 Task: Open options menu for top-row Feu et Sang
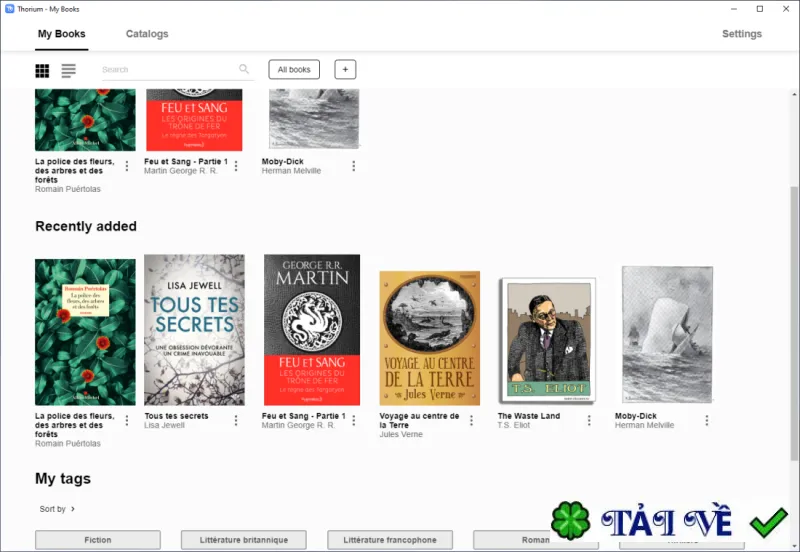pyautogui.click(x=236, y=166)
